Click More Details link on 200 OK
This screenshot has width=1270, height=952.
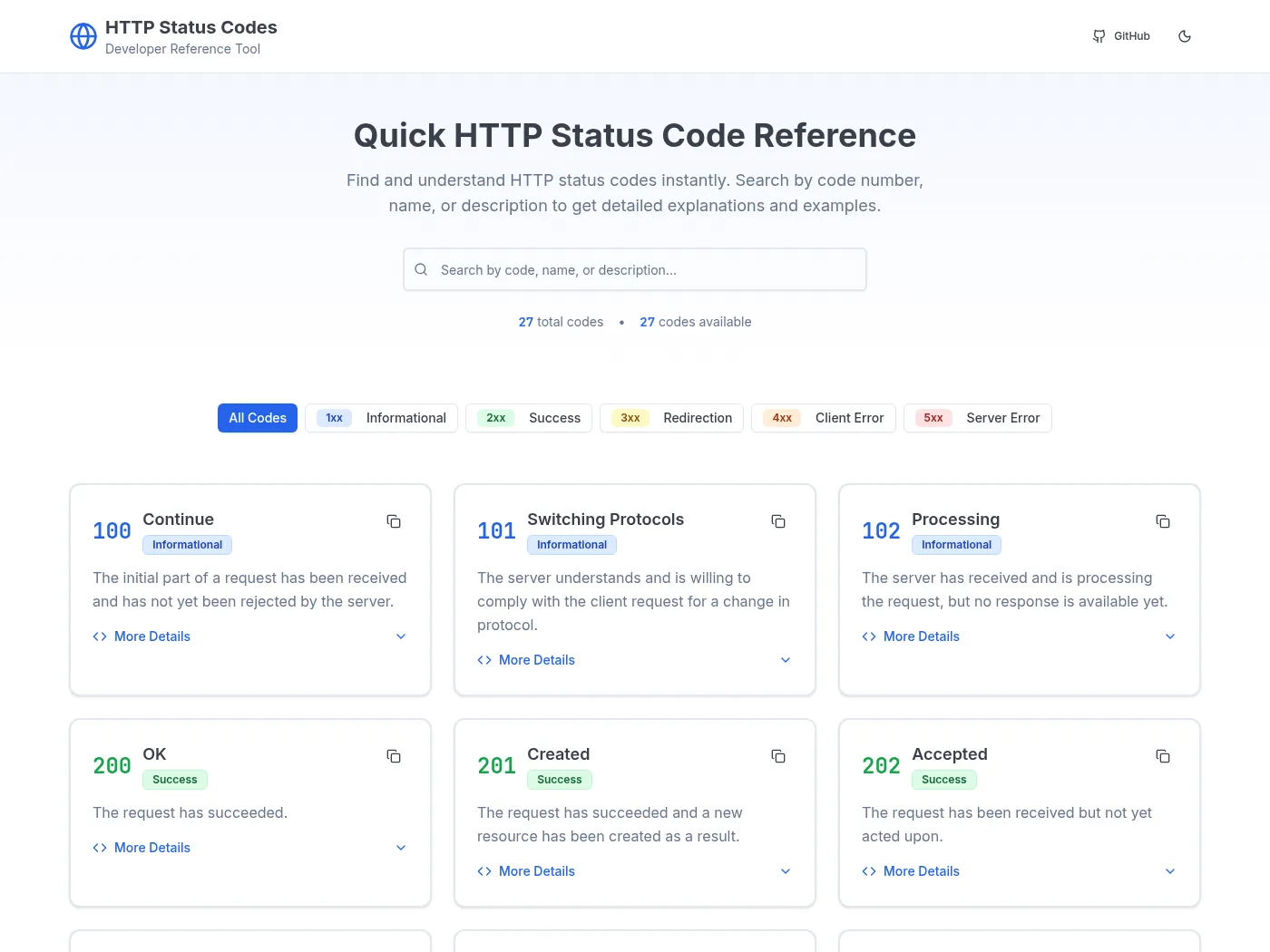point(152,848)
